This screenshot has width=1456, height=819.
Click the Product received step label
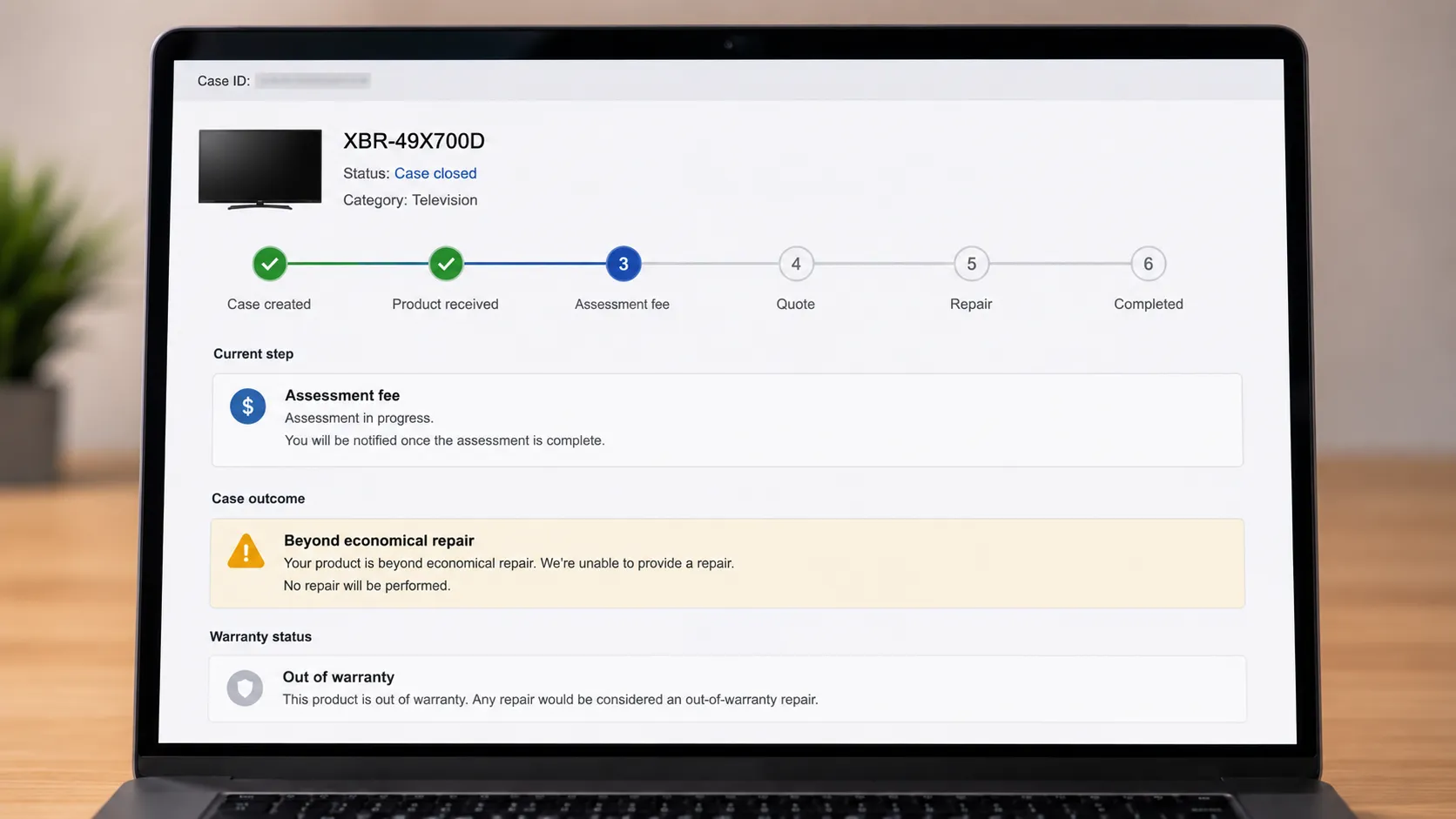pos(445,304)
